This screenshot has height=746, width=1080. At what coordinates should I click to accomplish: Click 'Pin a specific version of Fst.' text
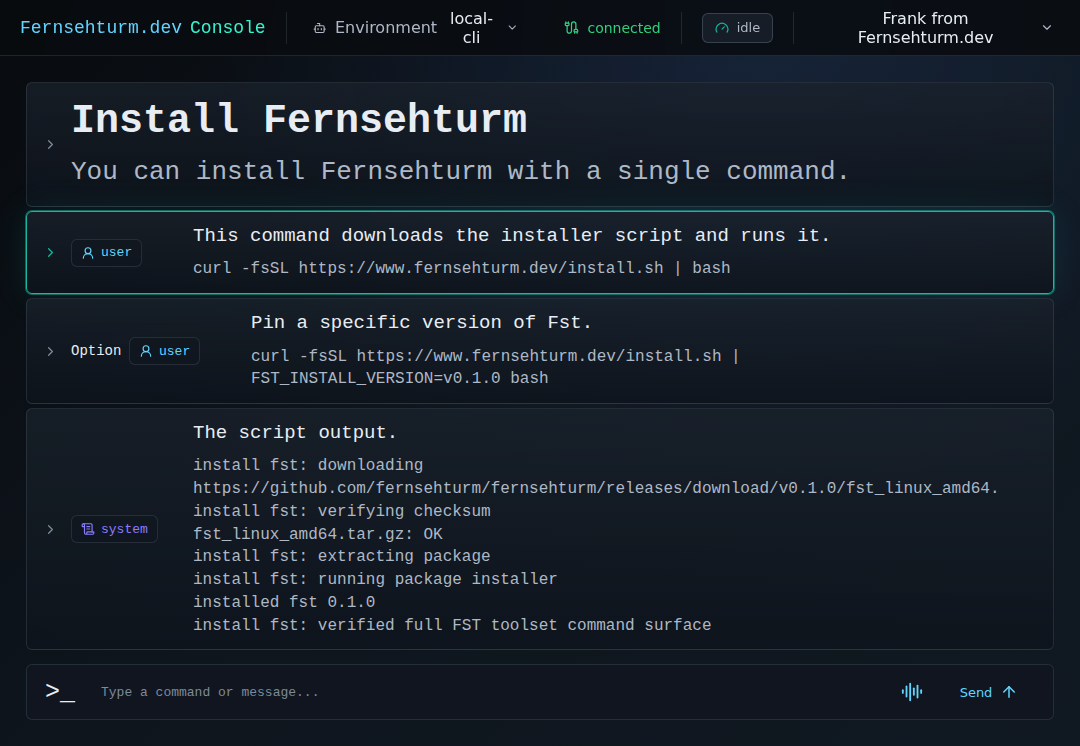click(422, 322)
